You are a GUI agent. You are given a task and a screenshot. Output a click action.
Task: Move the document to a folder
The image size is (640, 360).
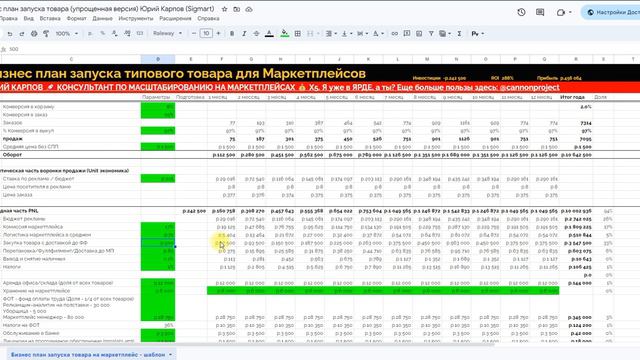click(x=237, y=9)
